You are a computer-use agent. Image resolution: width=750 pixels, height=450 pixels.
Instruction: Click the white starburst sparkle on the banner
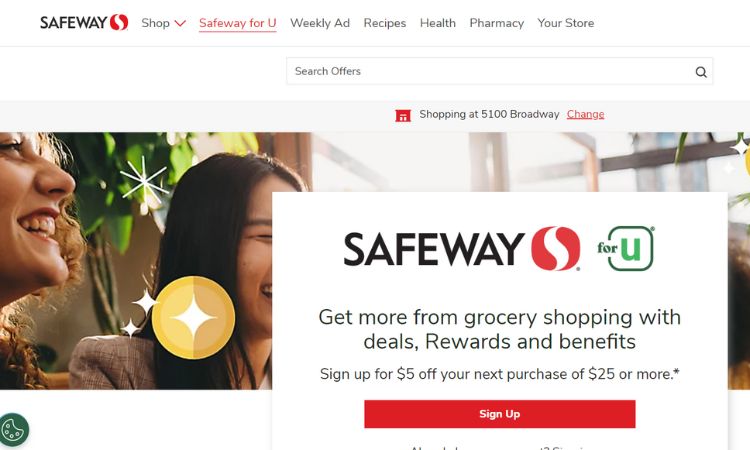[x=143, y=182]
